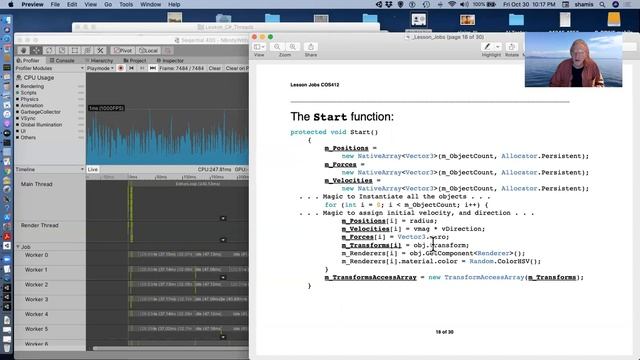Open Spotlight search in menu bar
Screen dimensions: 640x360
click(602, 4)
